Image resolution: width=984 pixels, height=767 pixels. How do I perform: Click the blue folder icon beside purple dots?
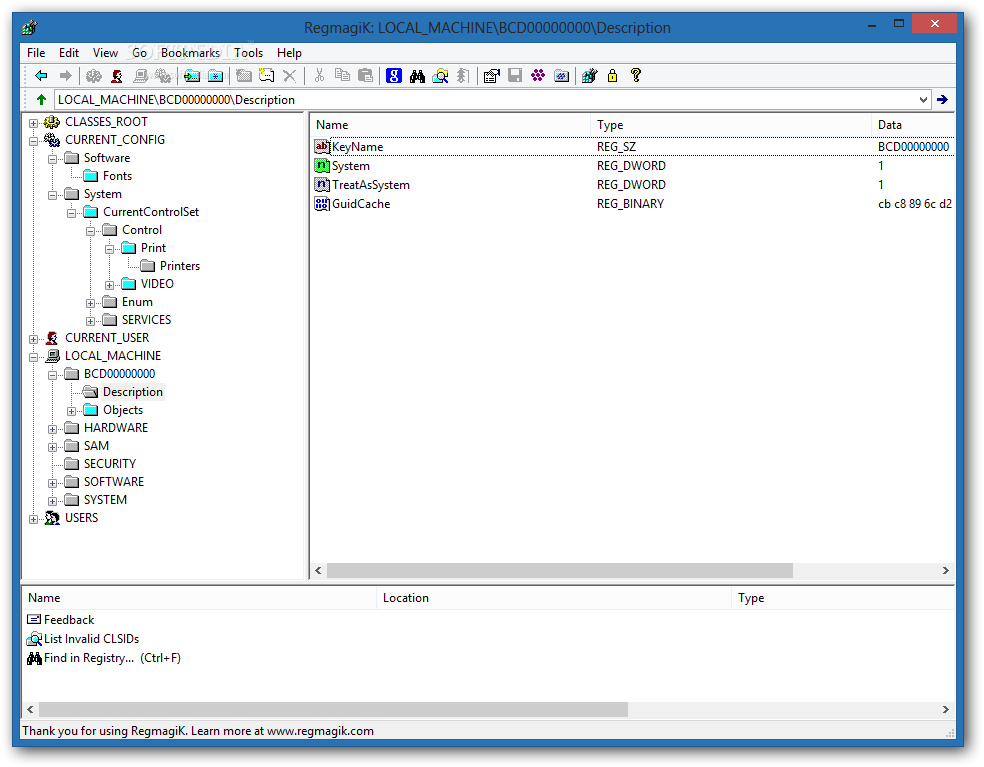point(562,76)
